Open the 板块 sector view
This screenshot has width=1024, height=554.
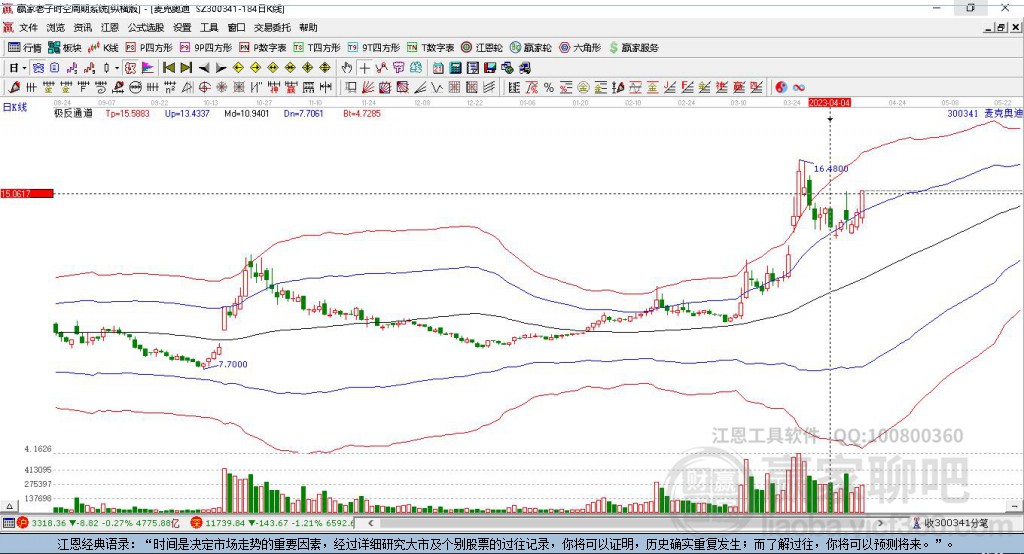click(x=65, y=48)
